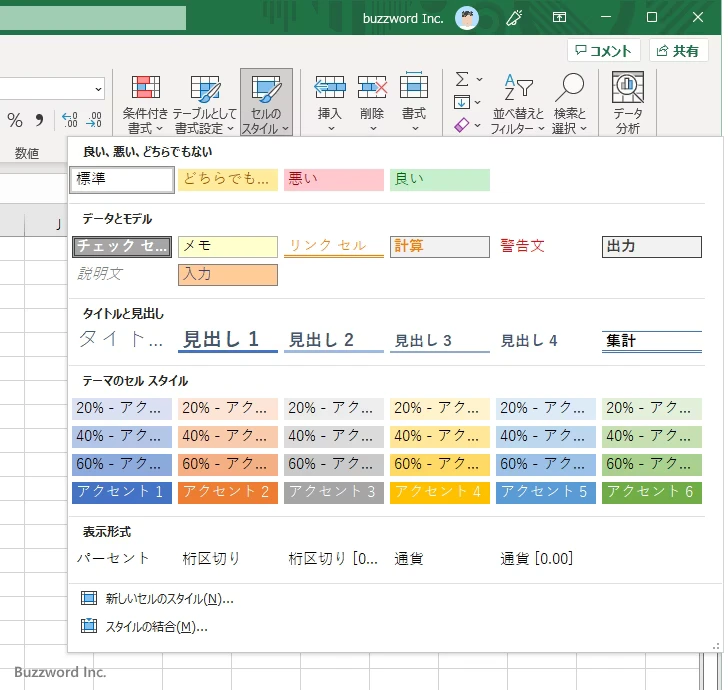Click the Share (共有) button
This screenshot has width=728, height=690.
678,50
